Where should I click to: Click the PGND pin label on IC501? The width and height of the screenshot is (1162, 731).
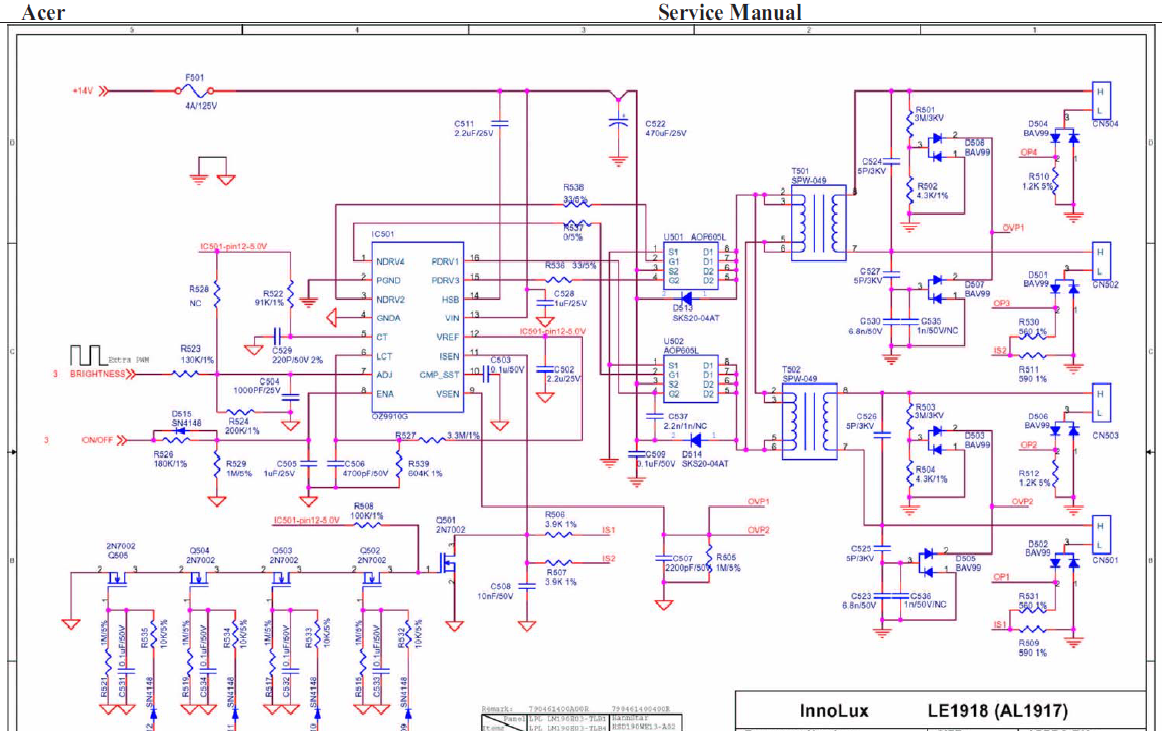(x=388, y=280)
